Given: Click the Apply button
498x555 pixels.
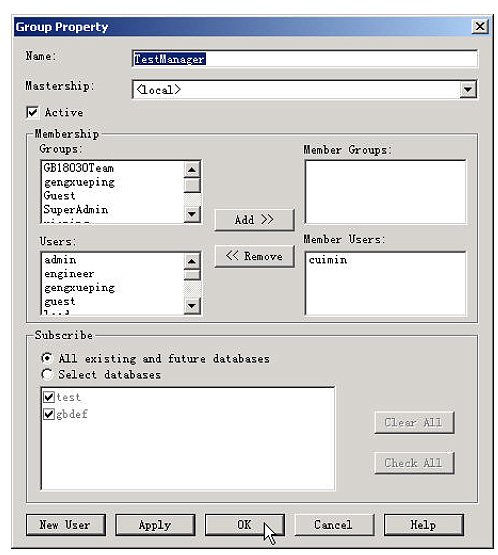Looking at the screenshot, I should click(x=155, y=525).
